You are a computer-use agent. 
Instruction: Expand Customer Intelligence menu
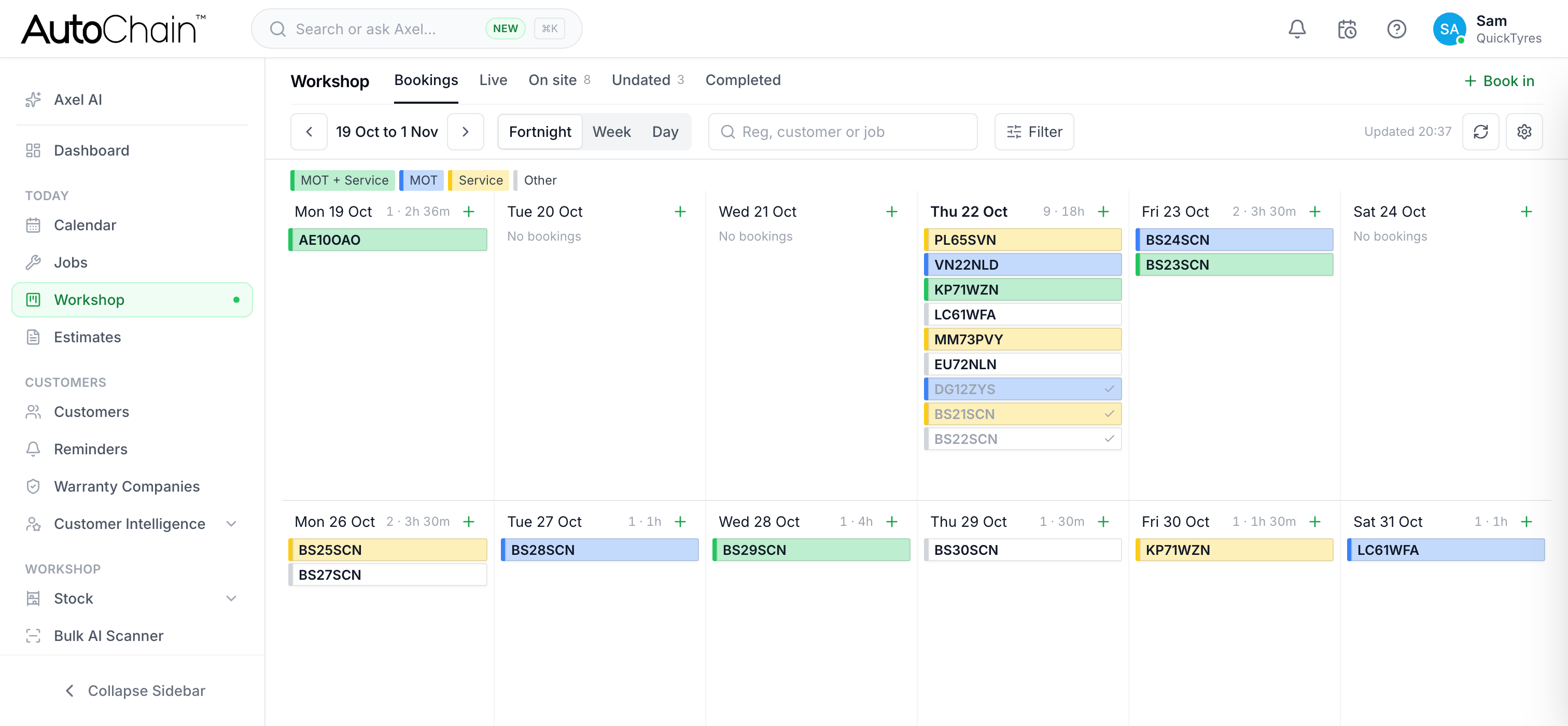pyautogui.click(x=132, y=523)
